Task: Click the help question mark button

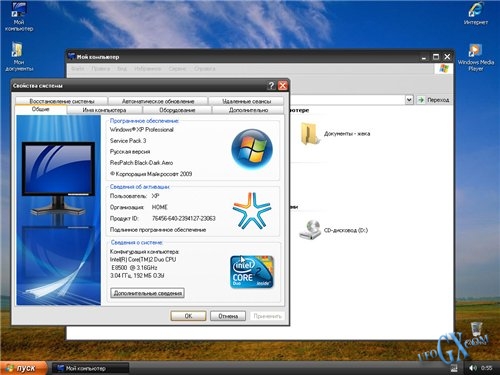Action: pos(272,86)
